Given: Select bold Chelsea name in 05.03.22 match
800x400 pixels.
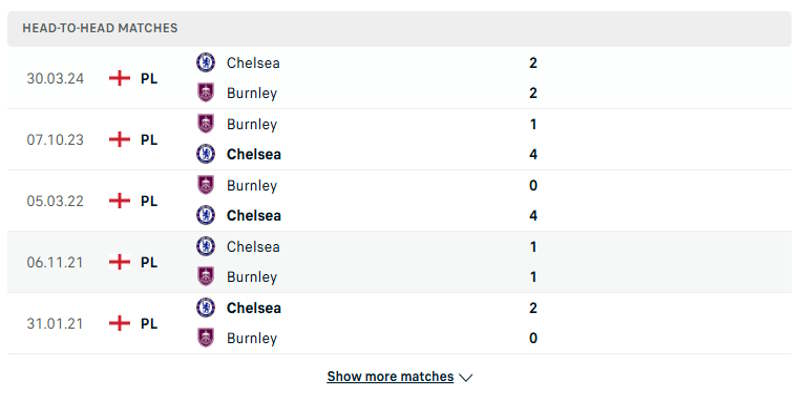Looking at the screenshot, I should coord(254,215).
